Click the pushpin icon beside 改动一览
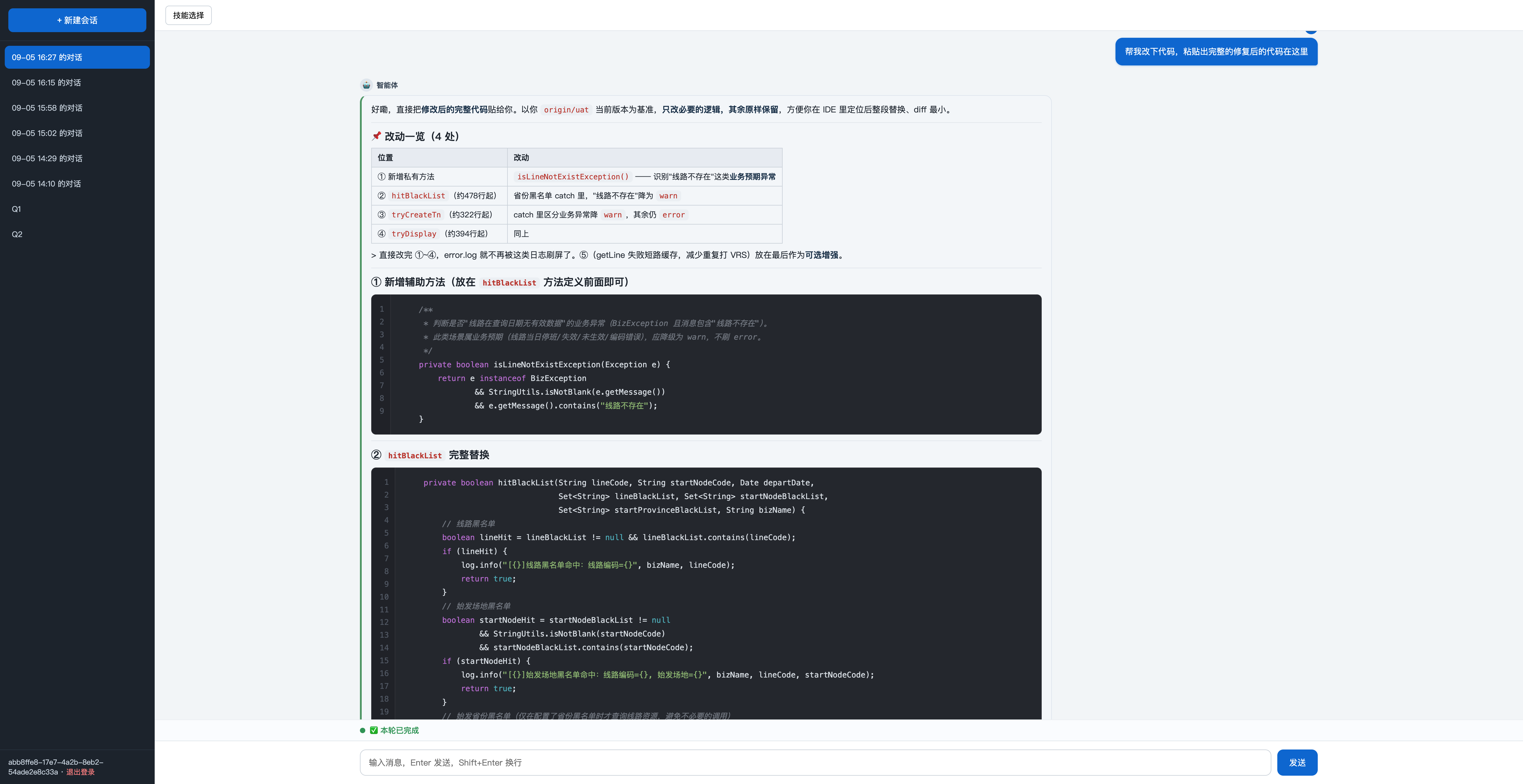1523x784 pixels. pyautogui.click(x=377, y=136)
